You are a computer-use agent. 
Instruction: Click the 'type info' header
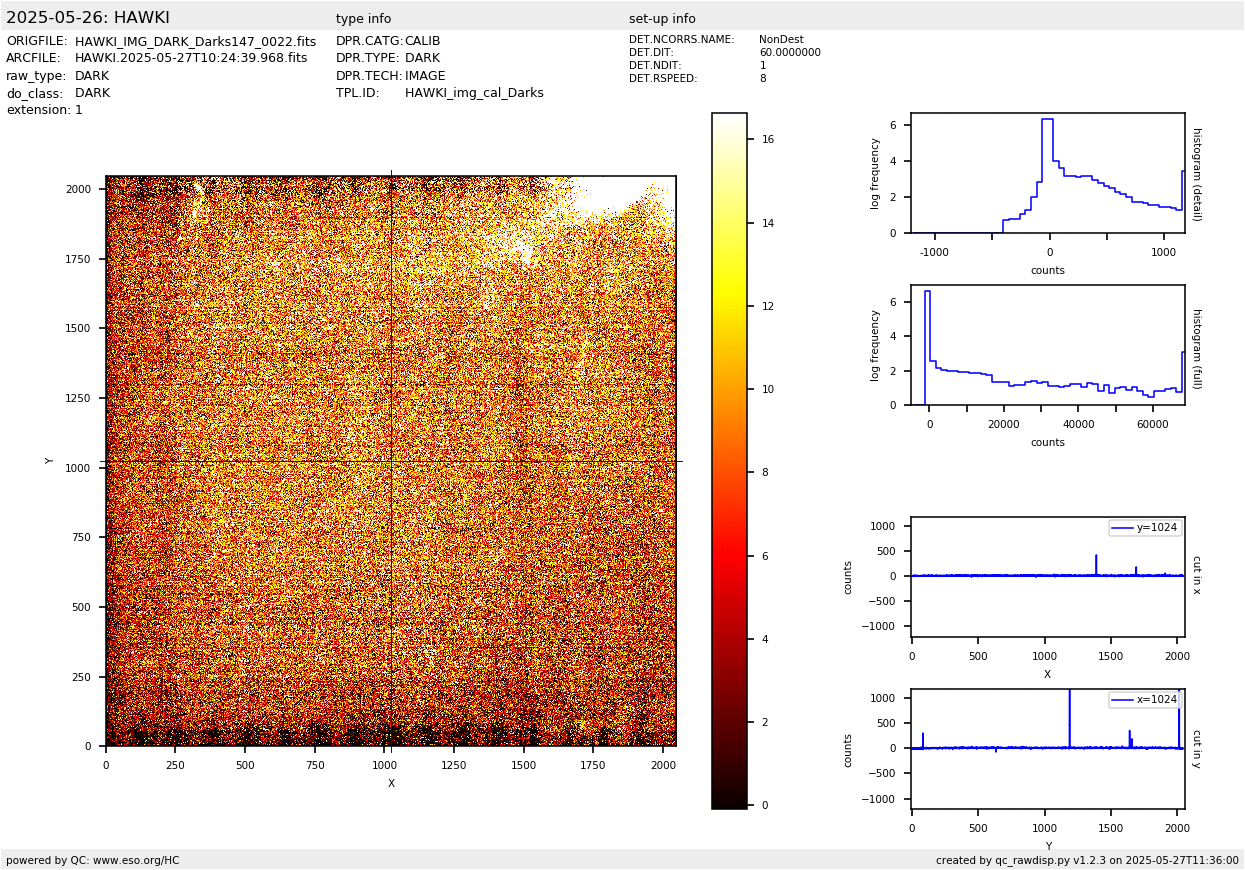click(363, 19)
